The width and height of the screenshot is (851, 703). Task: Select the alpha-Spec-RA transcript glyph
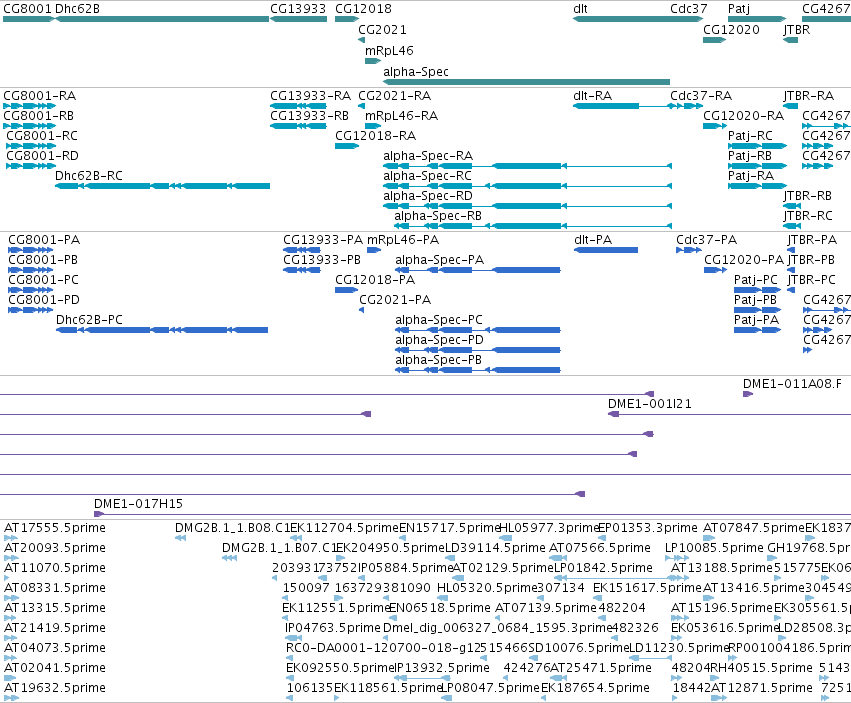(528, 166)
